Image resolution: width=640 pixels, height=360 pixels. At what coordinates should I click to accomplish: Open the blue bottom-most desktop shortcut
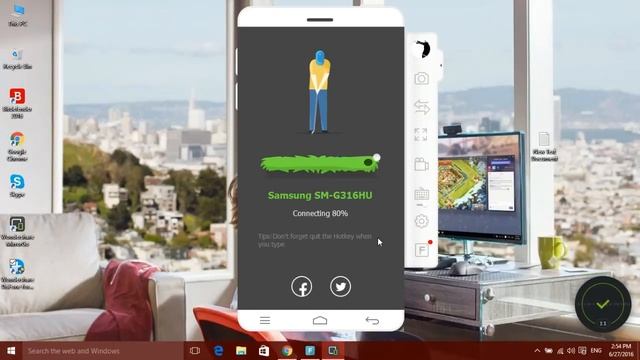point(17,274)
